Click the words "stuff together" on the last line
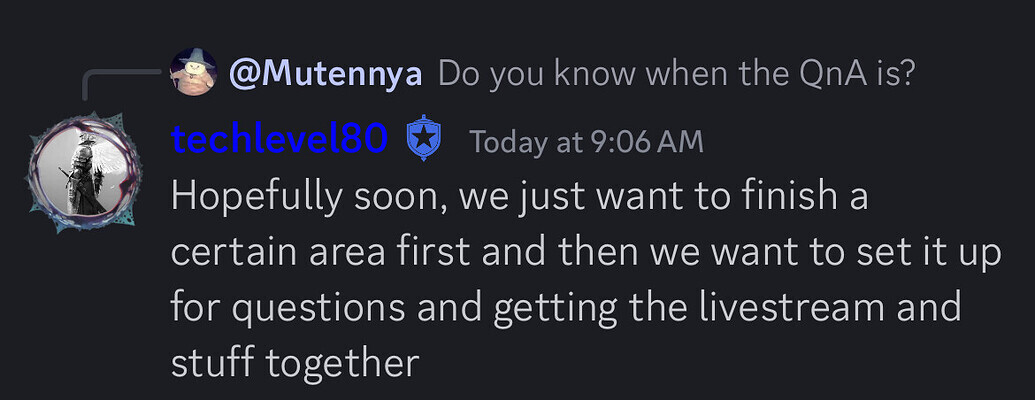This screenshot has width=1035, height=400. pos(294,362)
